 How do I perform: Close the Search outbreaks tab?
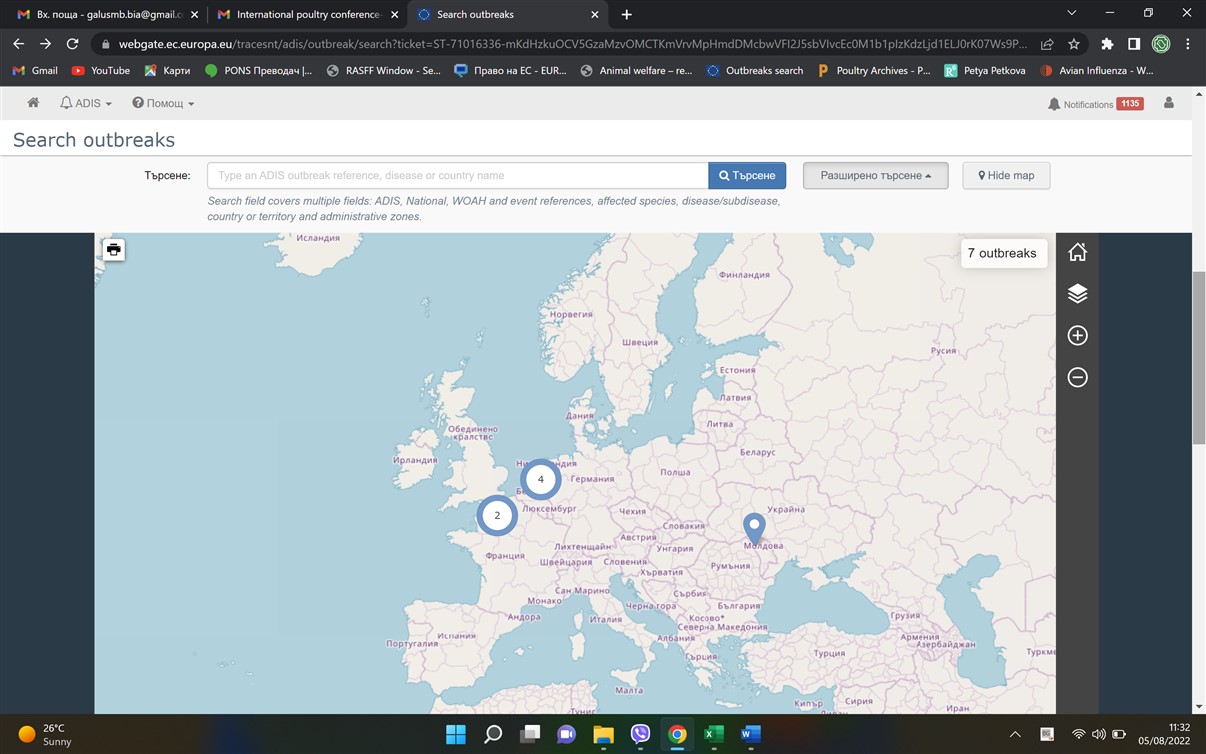click(x=595, y=15)
